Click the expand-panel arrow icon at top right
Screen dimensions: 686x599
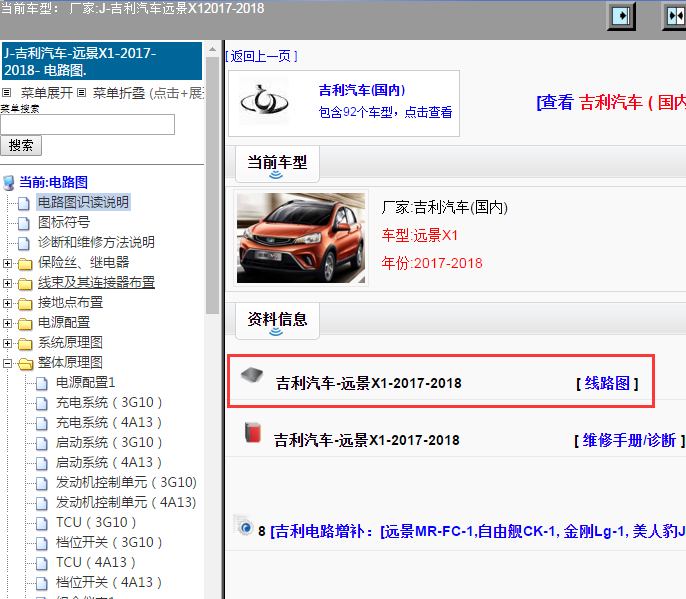tap(621, 17)
